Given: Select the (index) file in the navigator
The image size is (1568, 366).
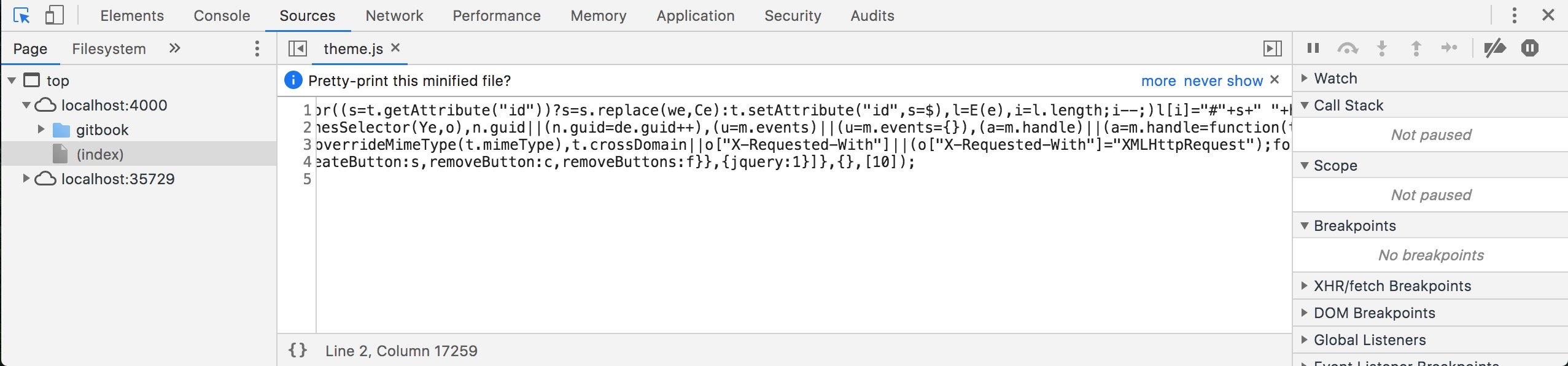Looking at the screenshot, I should (102, 154).
